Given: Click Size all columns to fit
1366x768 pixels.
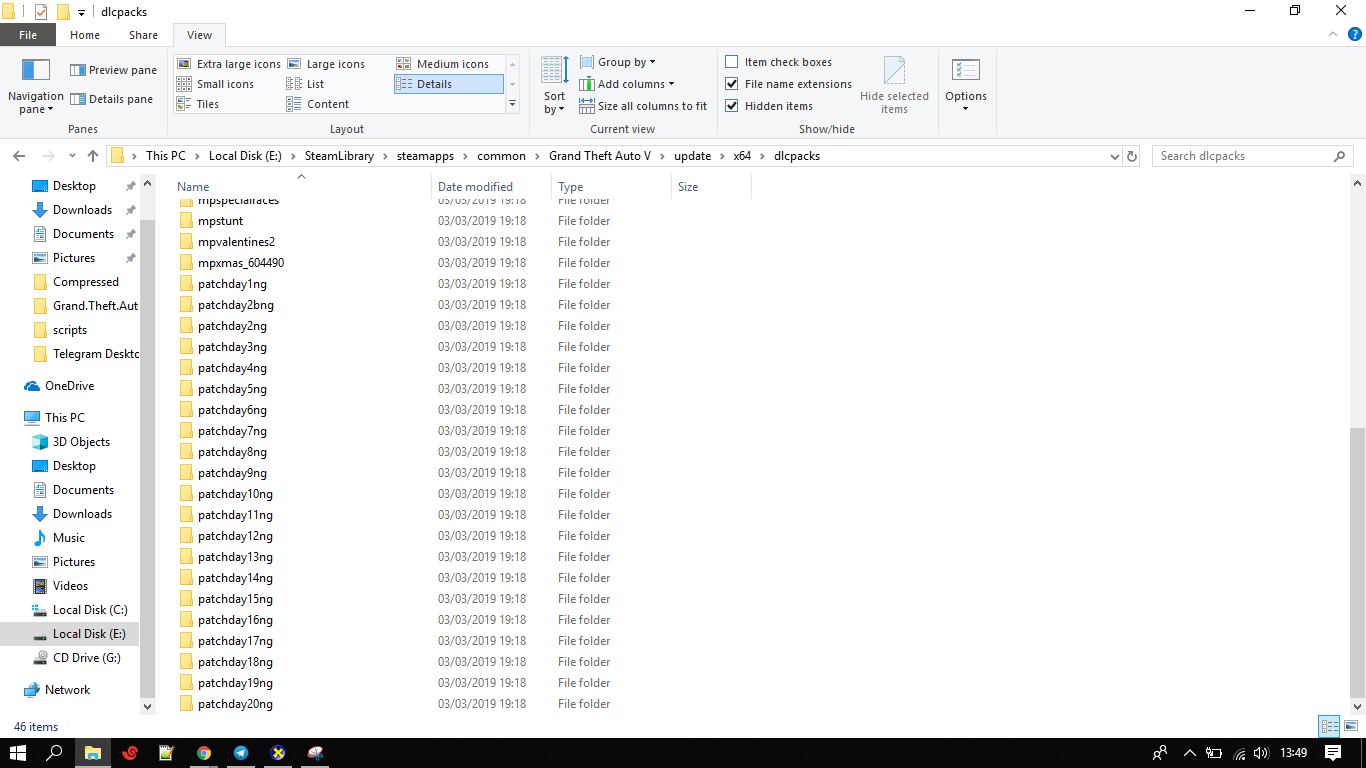Looking at the screenshot, I should pos(643,106).
